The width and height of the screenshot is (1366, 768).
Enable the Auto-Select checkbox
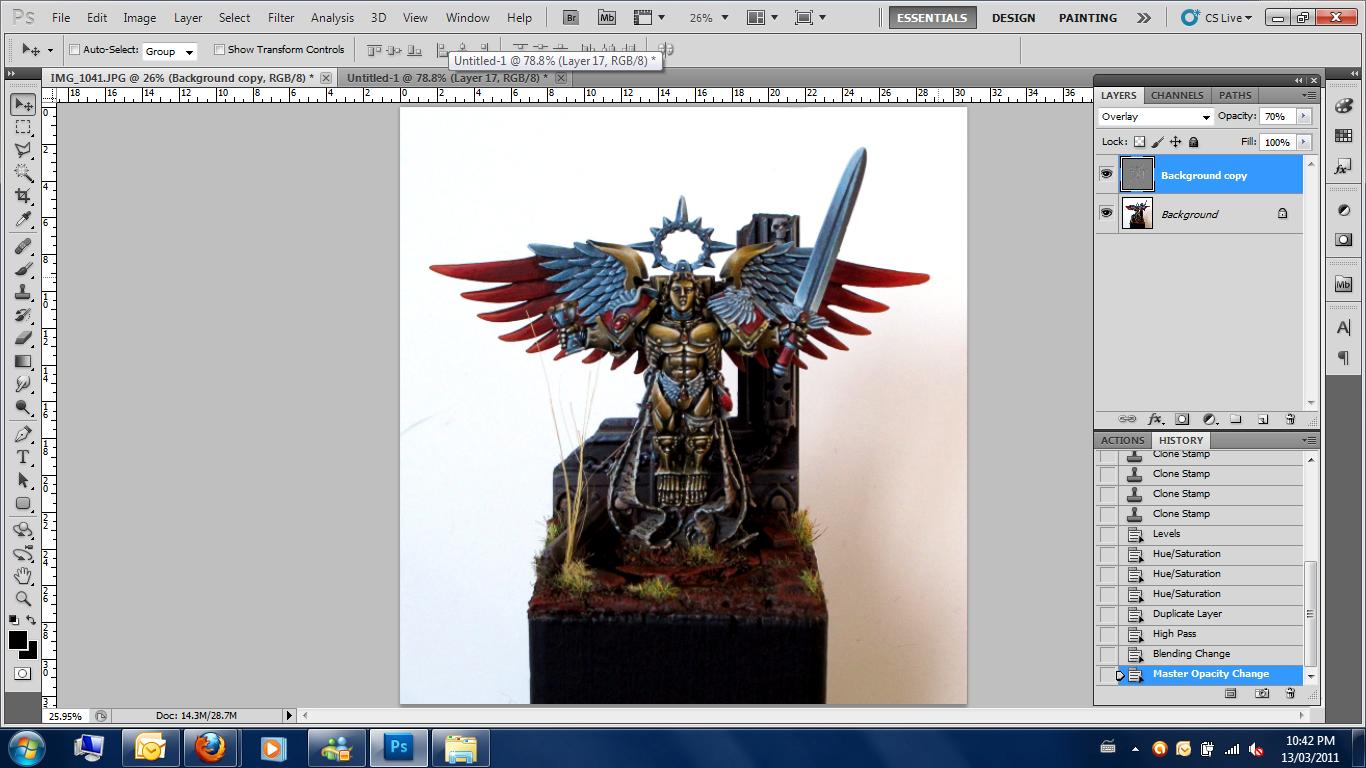pos(74,49)
